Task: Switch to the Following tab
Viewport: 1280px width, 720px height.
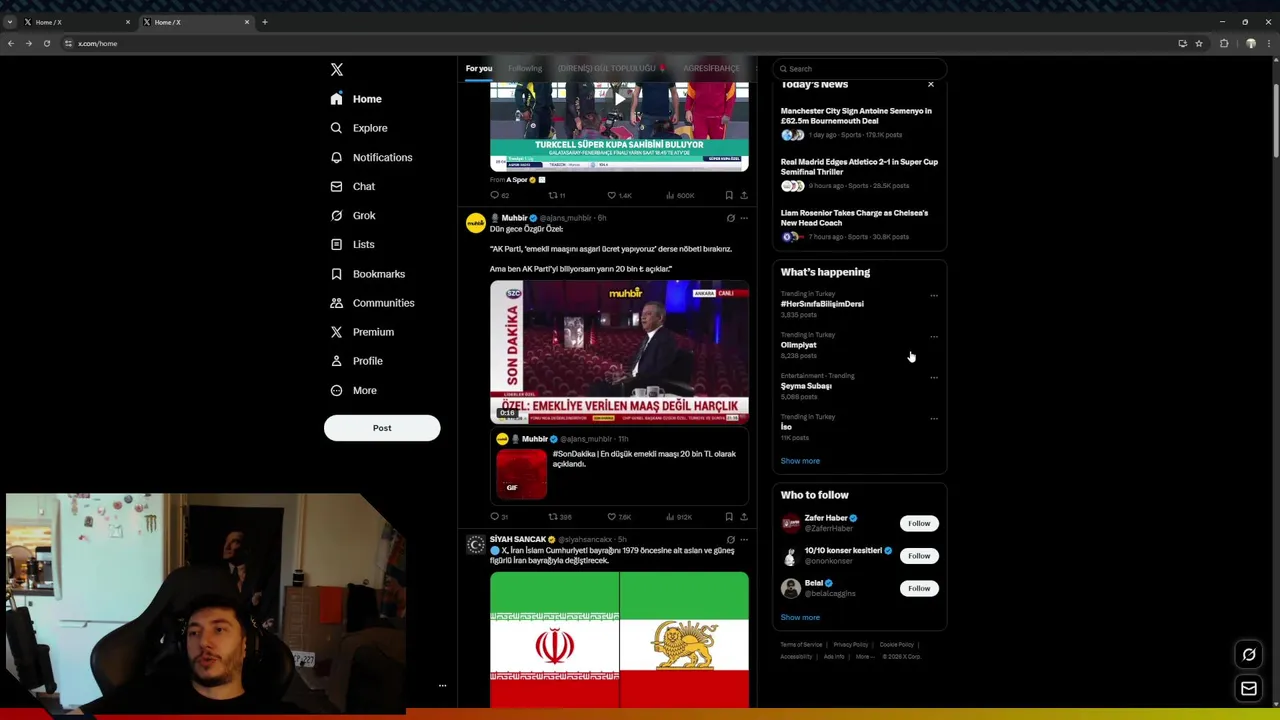Action: coord(524,68)
